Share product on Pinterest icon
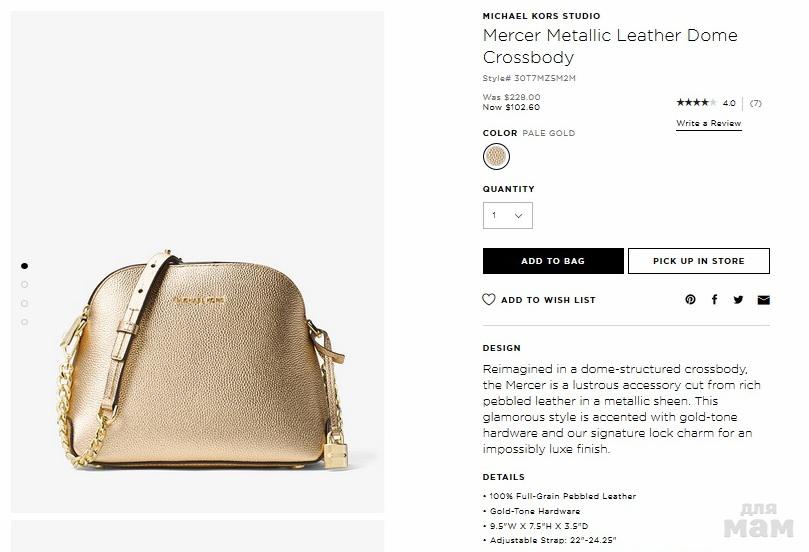 (690, 299)
